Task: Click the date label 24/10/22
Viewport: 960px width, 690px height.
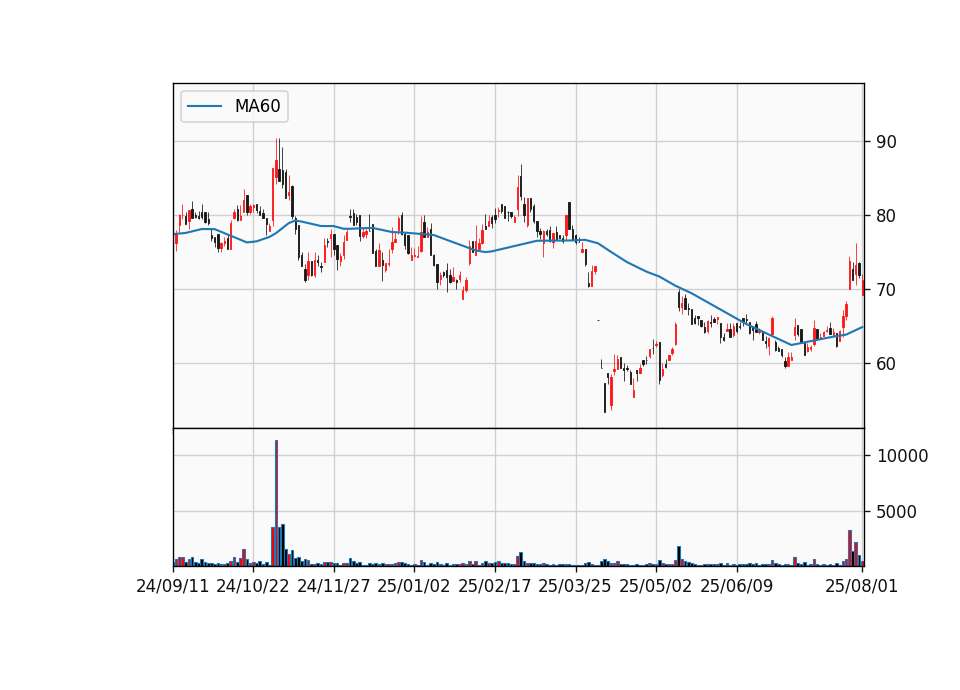Action: pyautogui.click(x=253, y=586)
